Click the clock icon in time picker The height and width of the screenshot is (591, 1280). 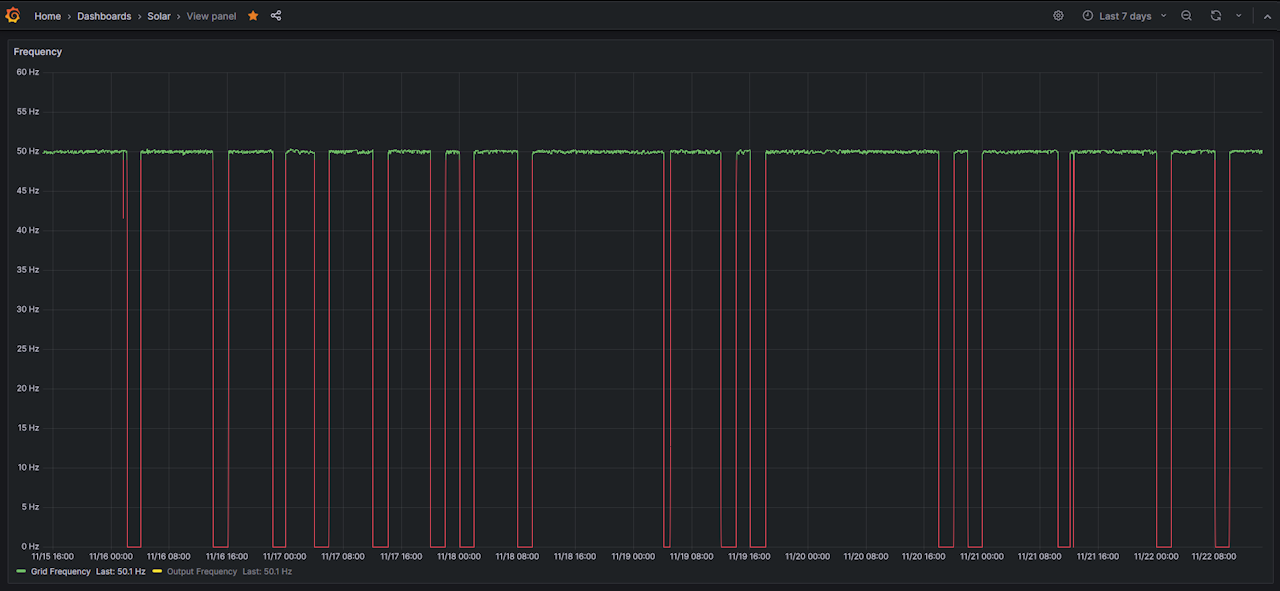[1088, 16]
